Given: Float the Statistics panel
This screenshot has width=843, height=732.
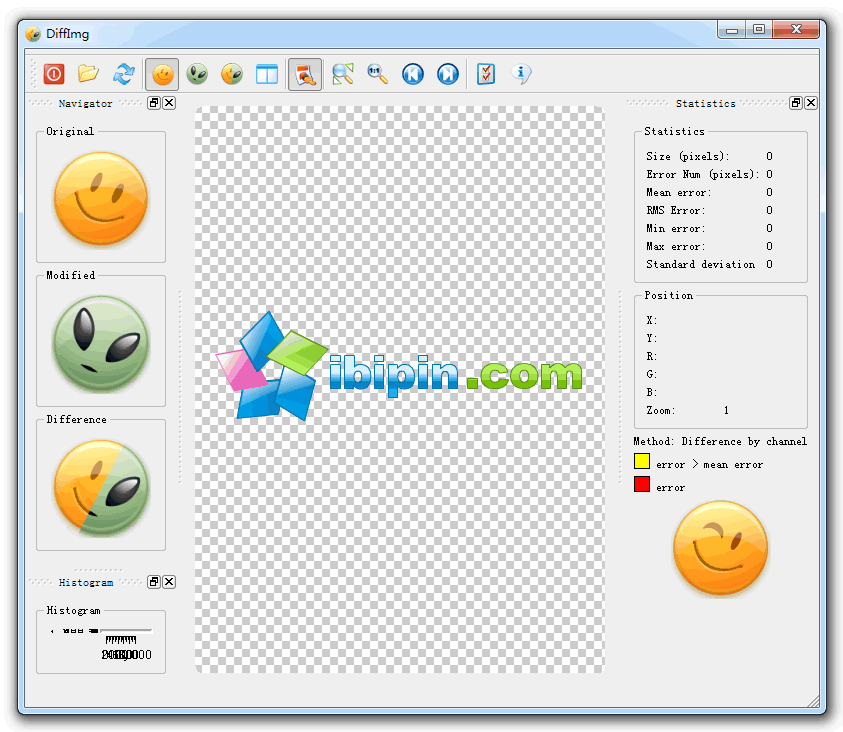Looking at the screenshot, I should point(796,103).
